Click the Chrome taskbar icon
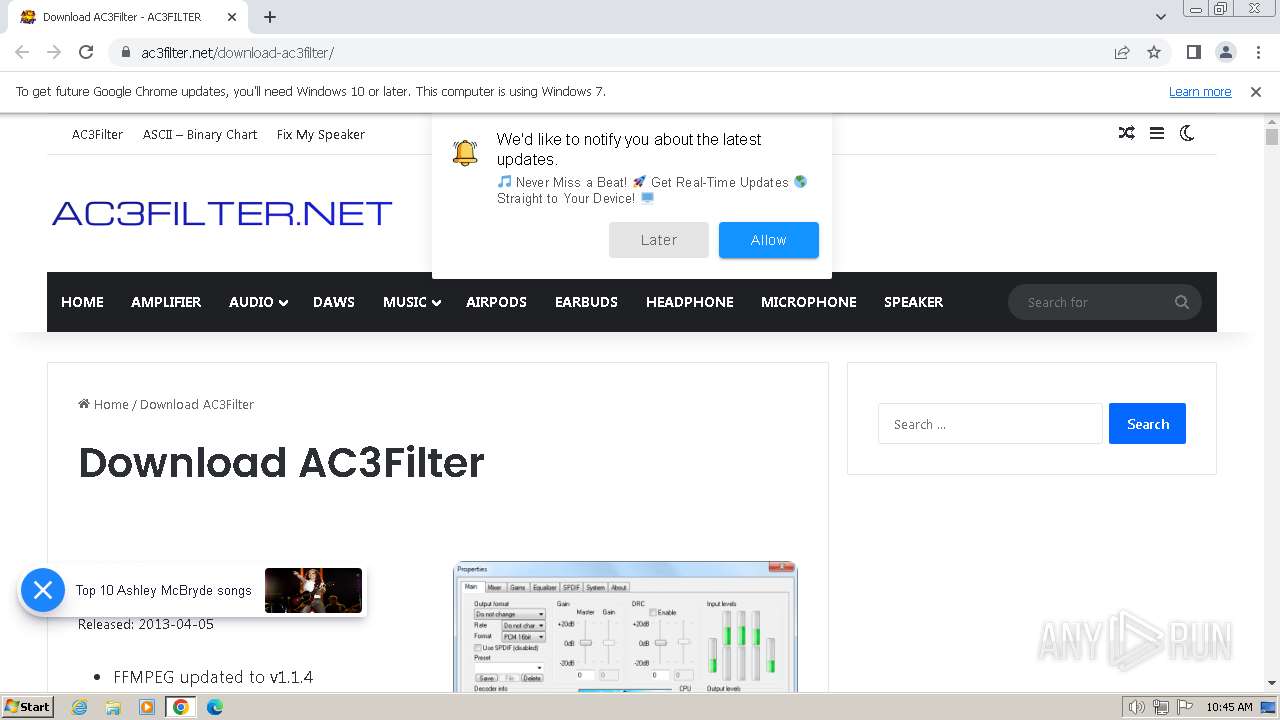 (181, 707)
